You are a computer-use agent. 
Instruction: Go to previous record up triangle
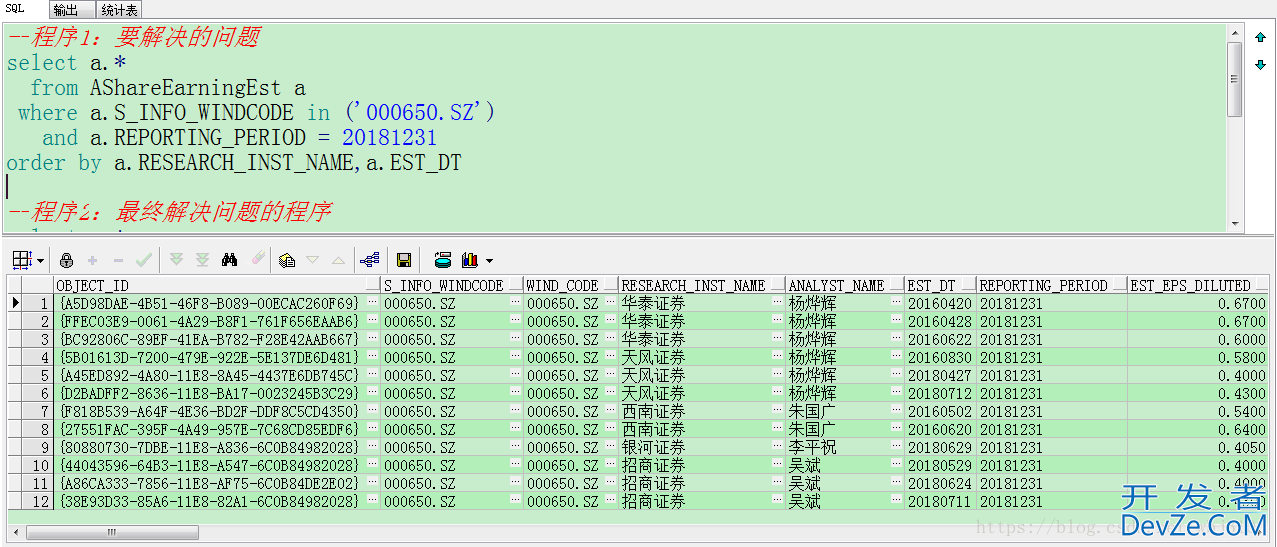pos(338,260)
